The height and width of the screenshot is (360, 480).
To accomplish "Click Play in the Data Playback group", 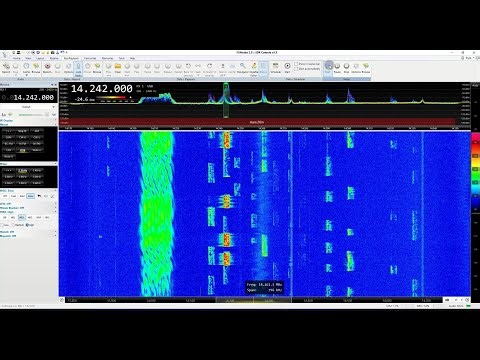I will [136, 68].
